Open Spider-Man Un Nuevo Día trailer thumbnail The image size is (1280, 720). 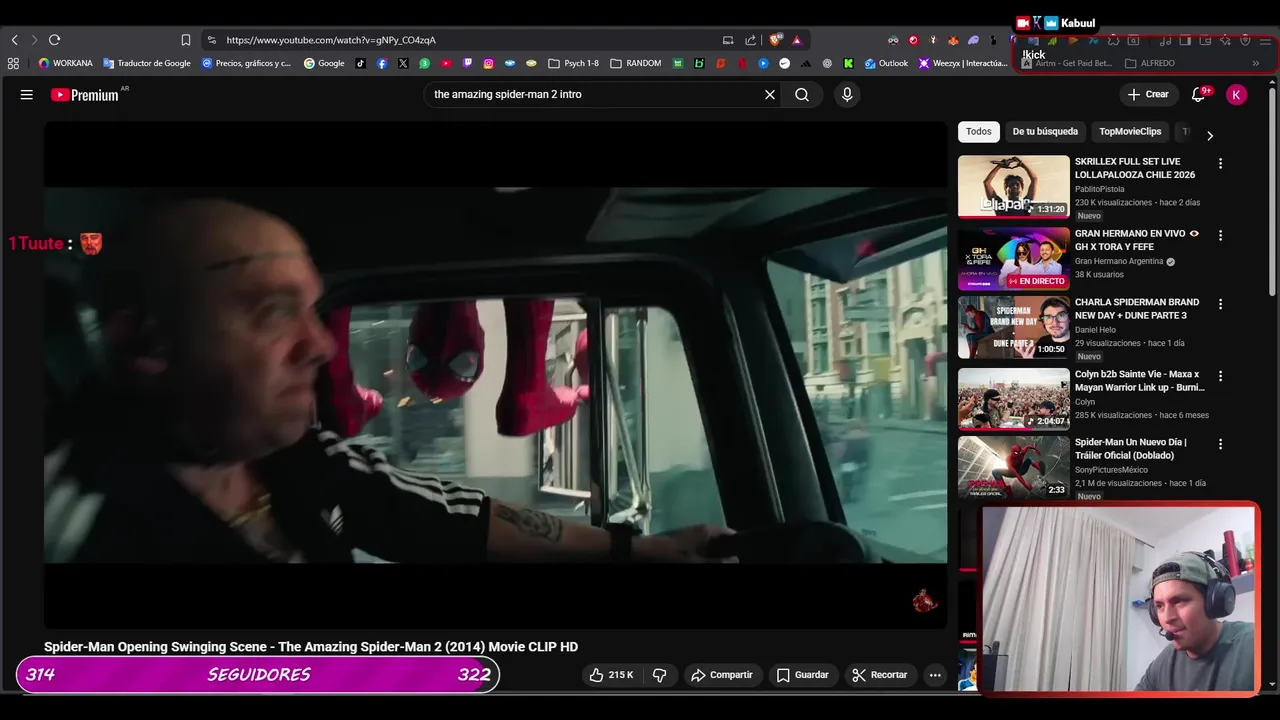1014,467
